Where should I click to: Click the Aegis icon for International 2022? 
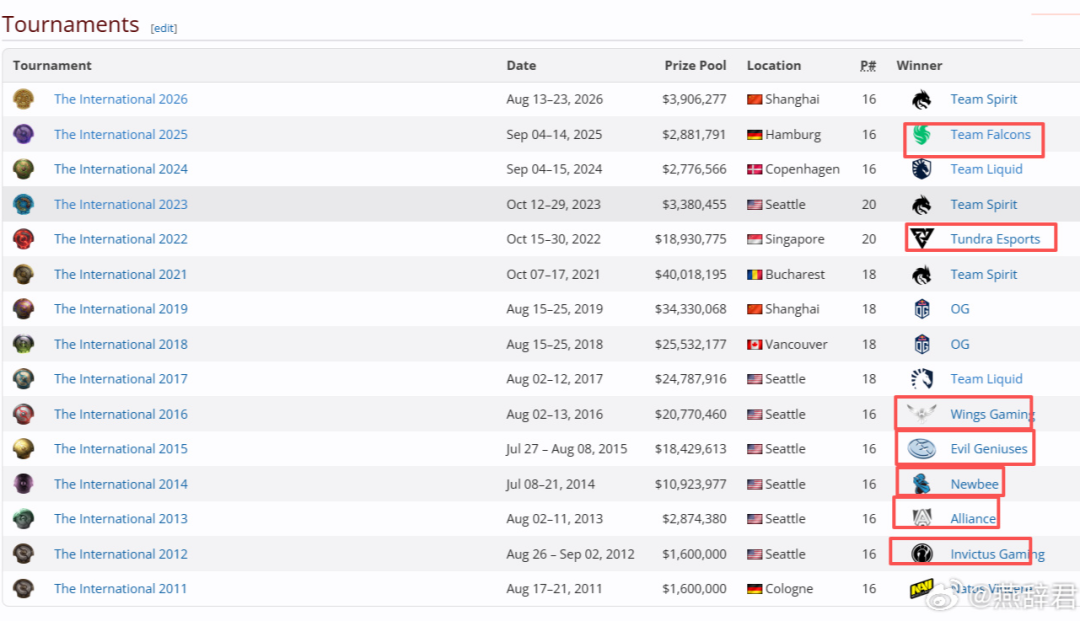point(23,239)
